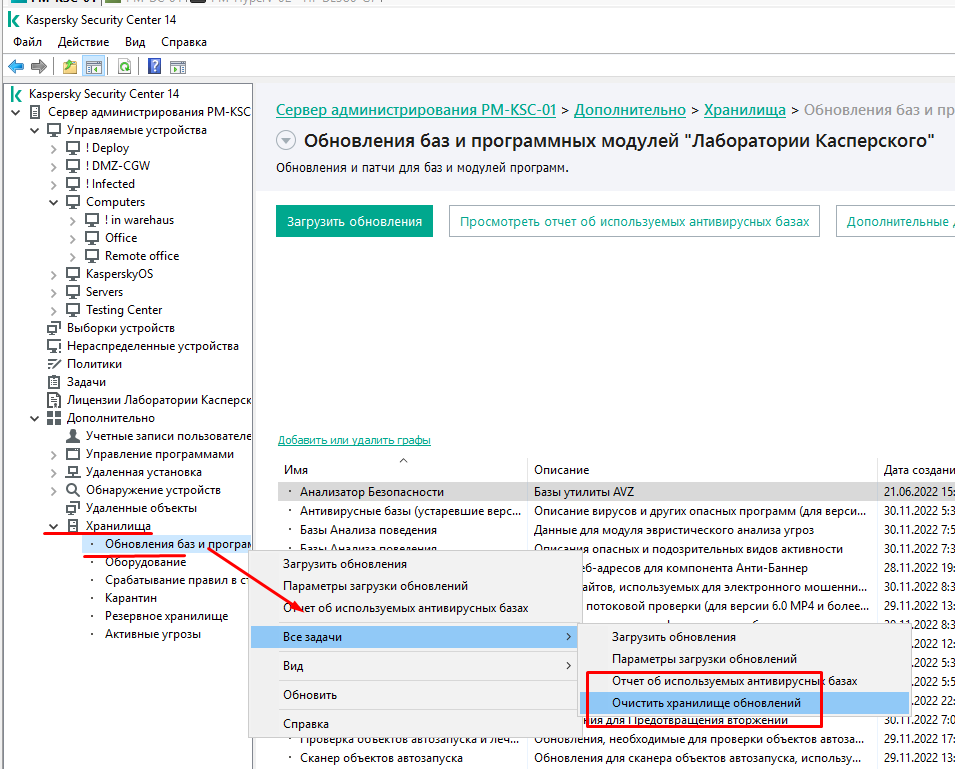Expand the Testing Center group
The width and height of the screenshot is (955, 769).
54,311
